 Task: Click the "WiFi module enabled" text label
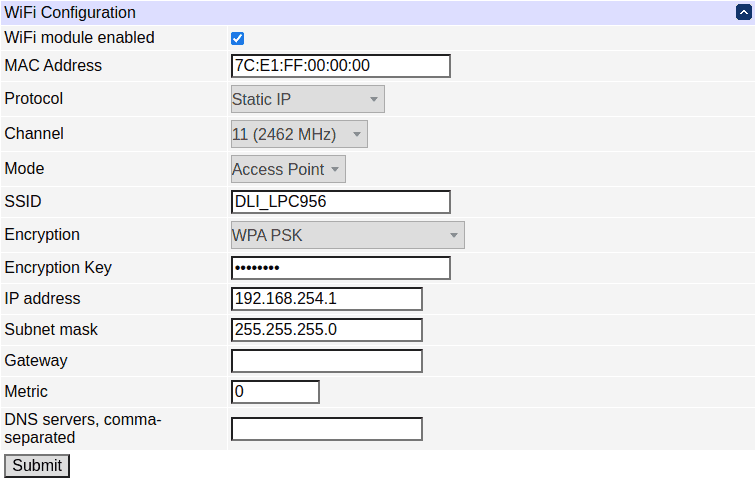(x=80, y=38)
